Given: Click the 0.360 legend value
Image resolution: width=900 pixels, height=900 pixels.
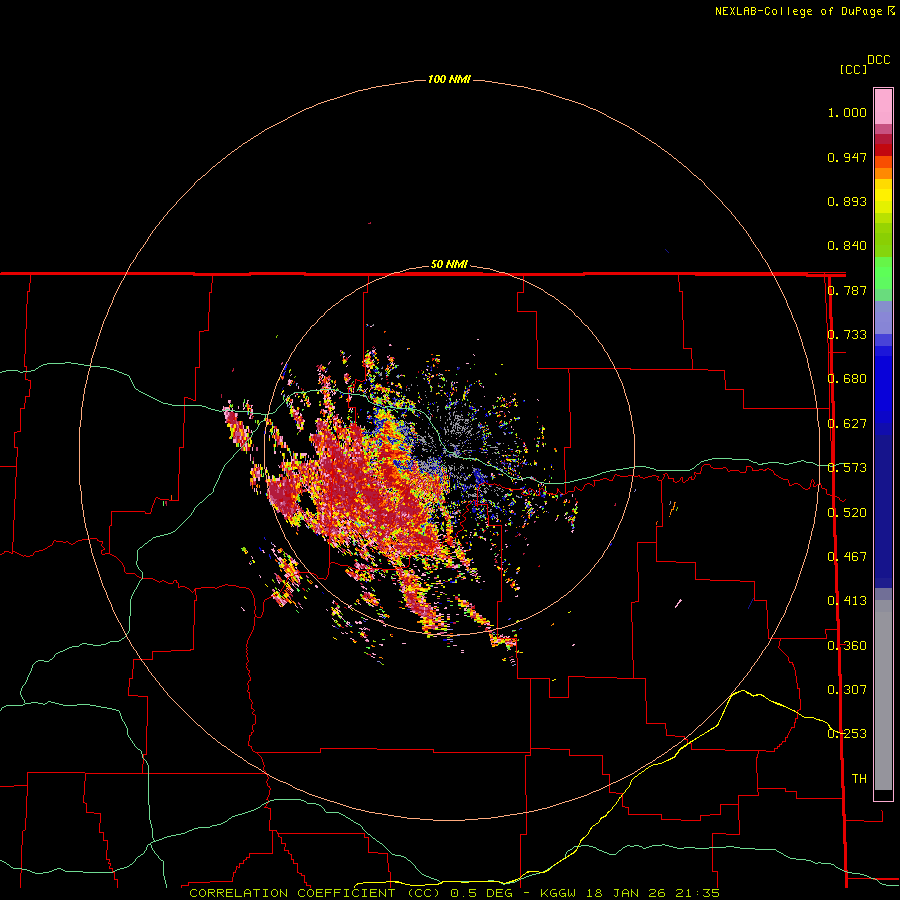Looking at the screenshot, I should (x=847, y=645).
